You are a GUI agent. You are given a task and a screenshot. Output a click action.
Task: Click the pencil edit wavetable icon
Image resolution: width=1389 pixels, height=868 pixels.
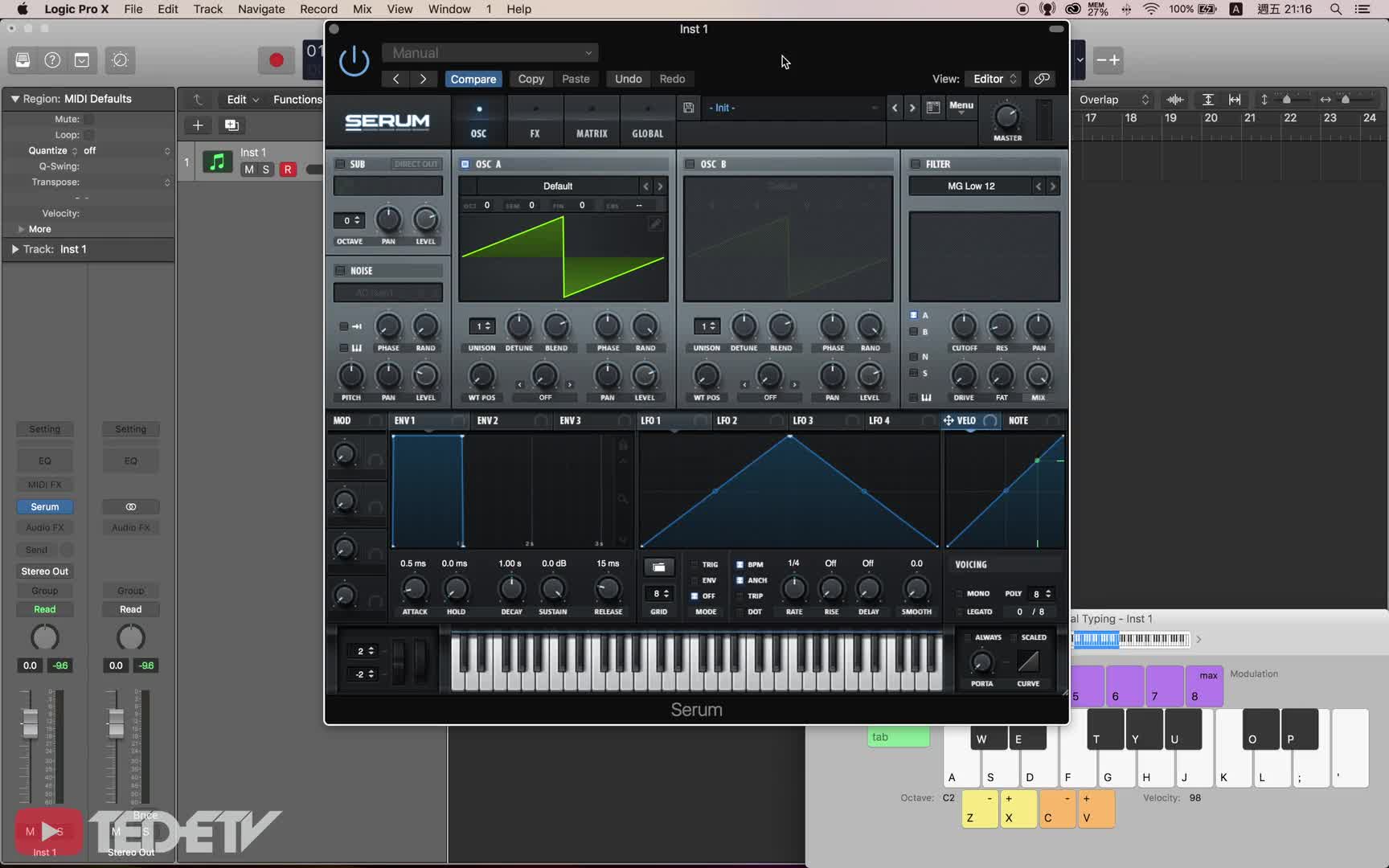[x=655, y=224]
